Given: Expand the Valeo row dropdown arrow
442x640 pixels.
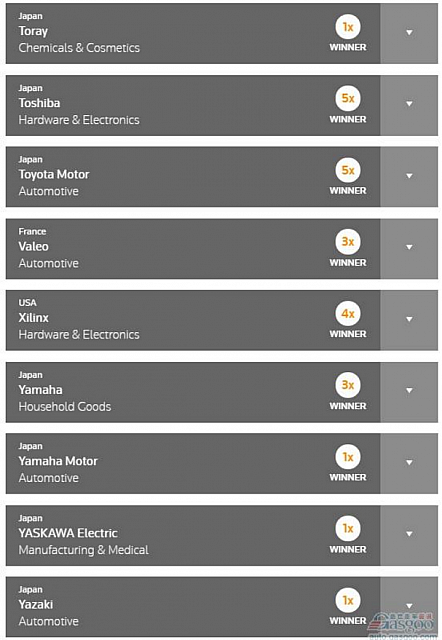Looking at the screenshot, I should point(409,248).
